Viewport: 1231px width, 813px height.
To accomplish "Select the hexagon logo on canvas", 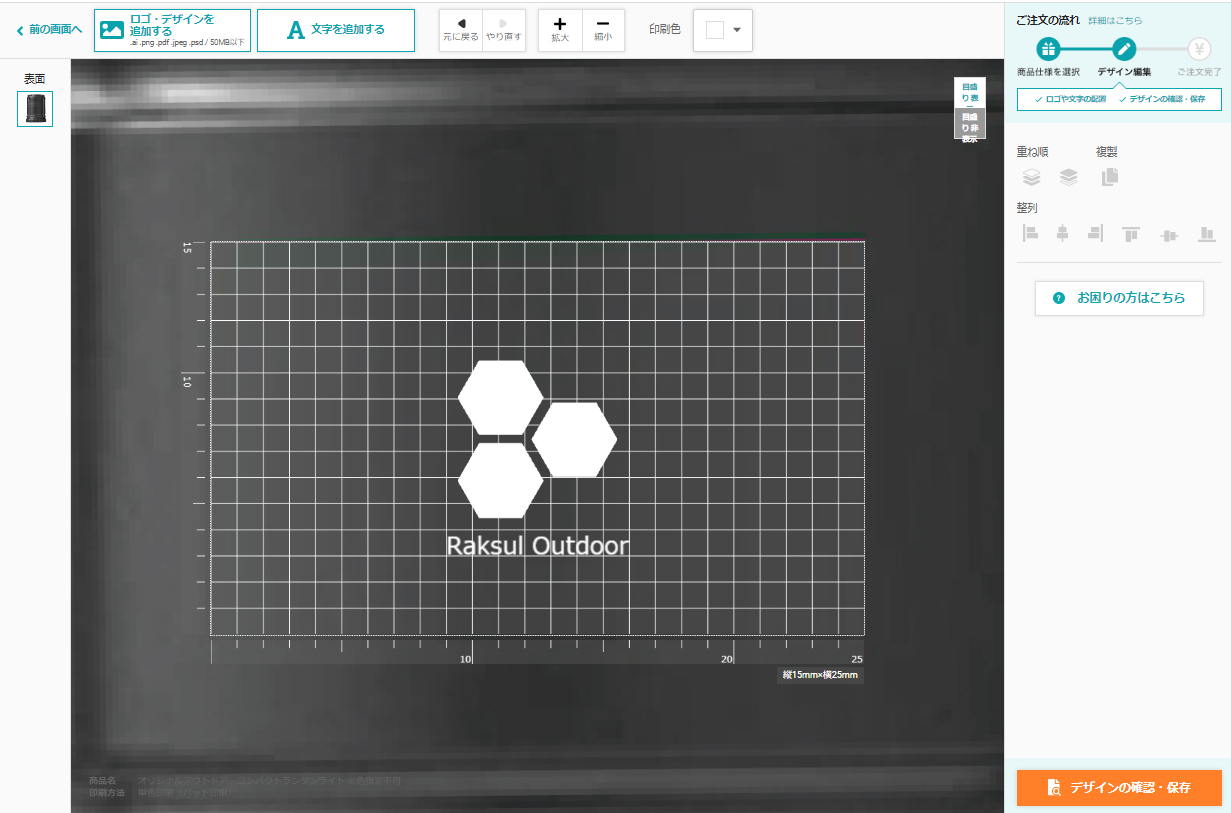I will pos(537,439).
